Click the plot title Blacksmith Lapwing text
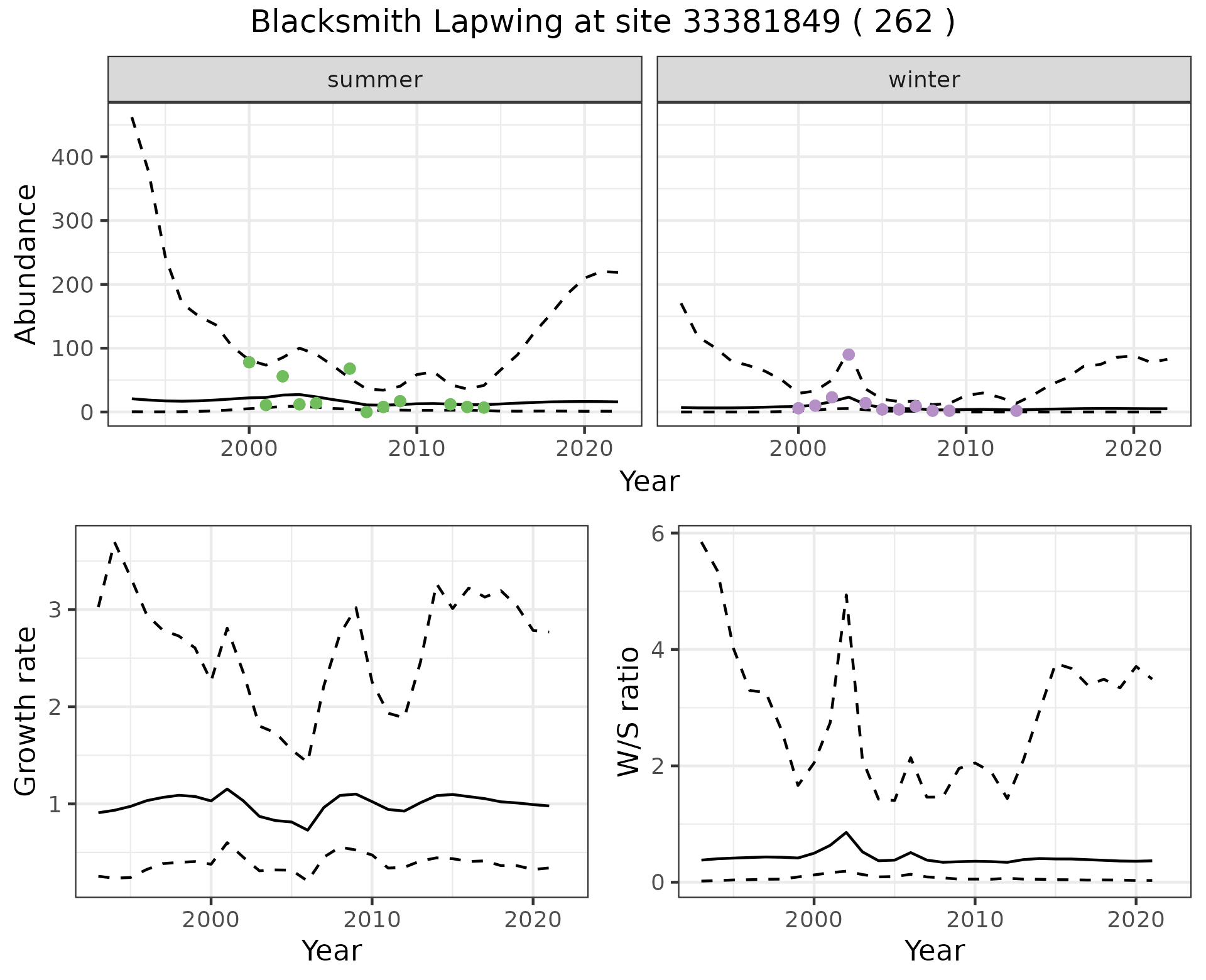This screenshot has height=980, width=1206. coord(602,23)
